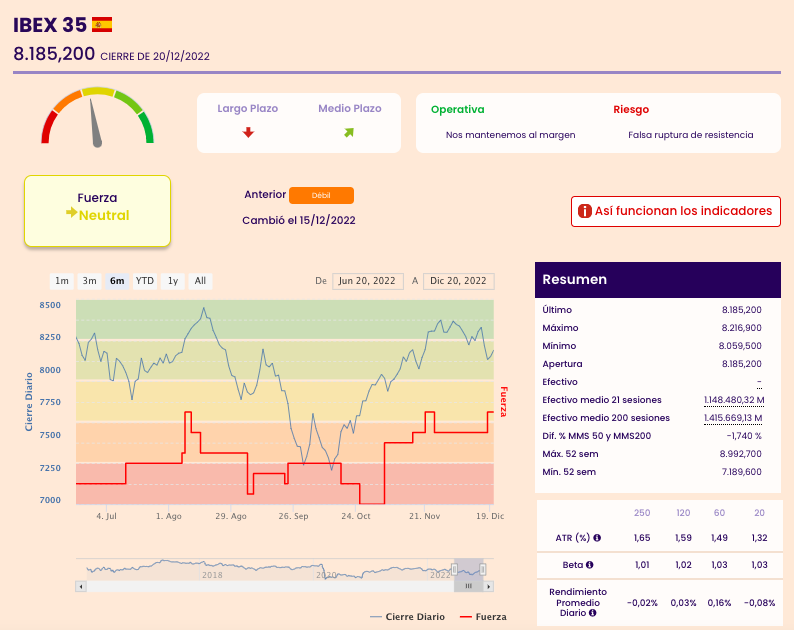Select the All chart range
Screen dimensions: 794x630
(x=201, y=281)
